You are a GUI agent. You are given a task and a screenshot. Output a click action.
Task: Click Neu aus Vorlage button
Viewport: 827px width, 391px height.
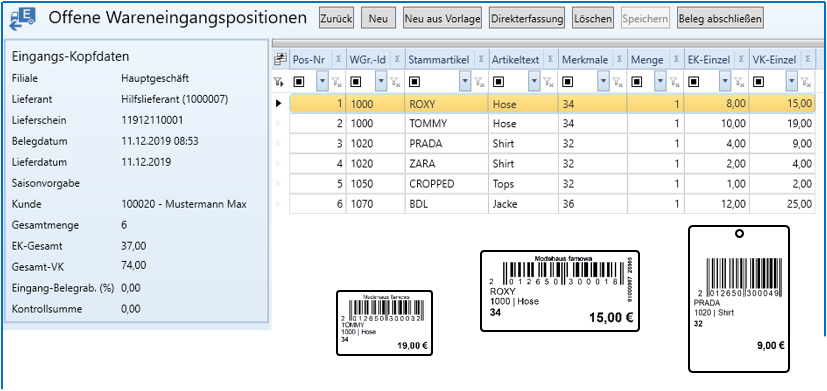443,18
